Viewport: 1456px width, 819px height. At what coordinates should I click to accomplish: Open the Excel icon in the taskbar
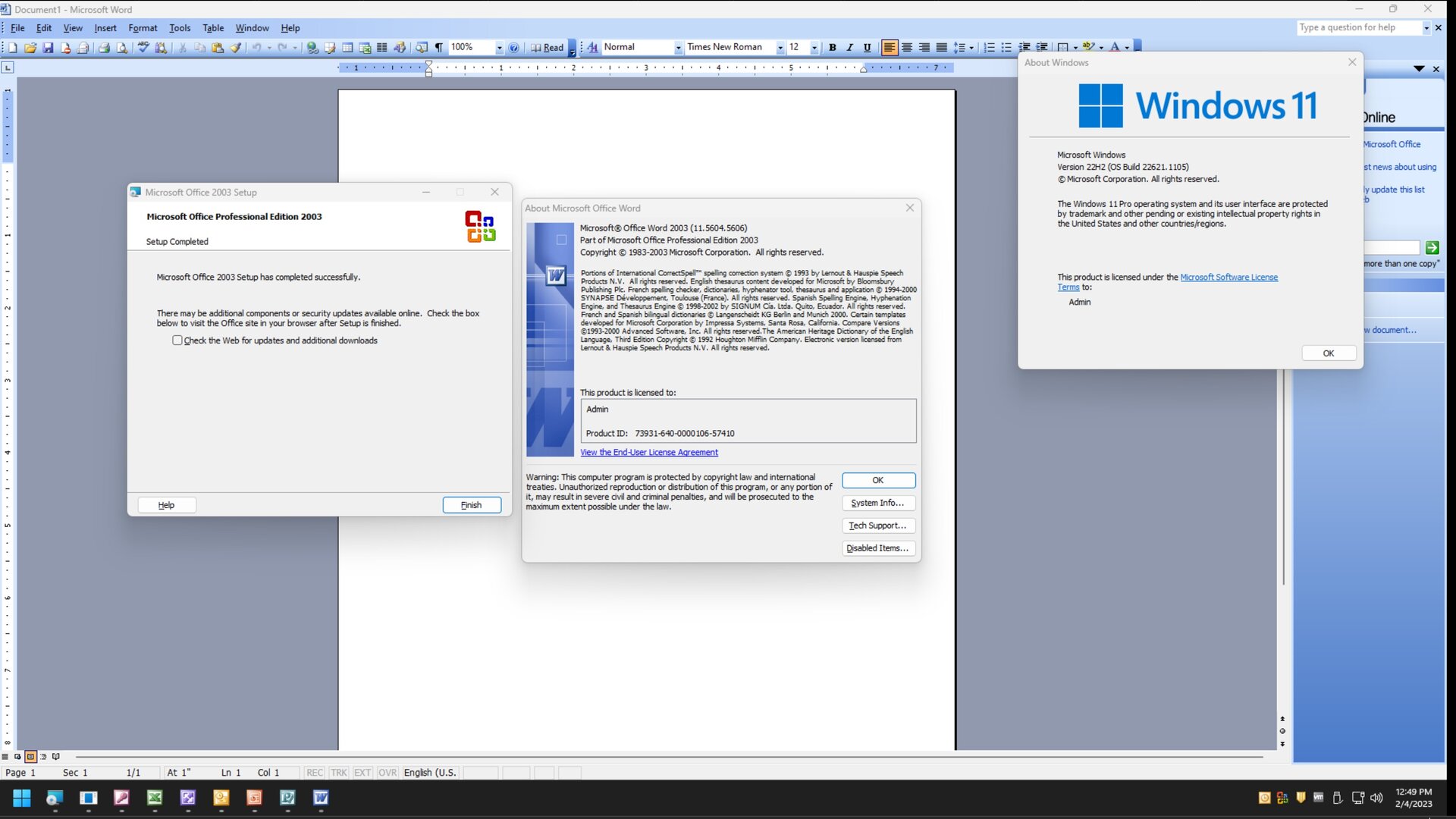click(x=155, y=798)
